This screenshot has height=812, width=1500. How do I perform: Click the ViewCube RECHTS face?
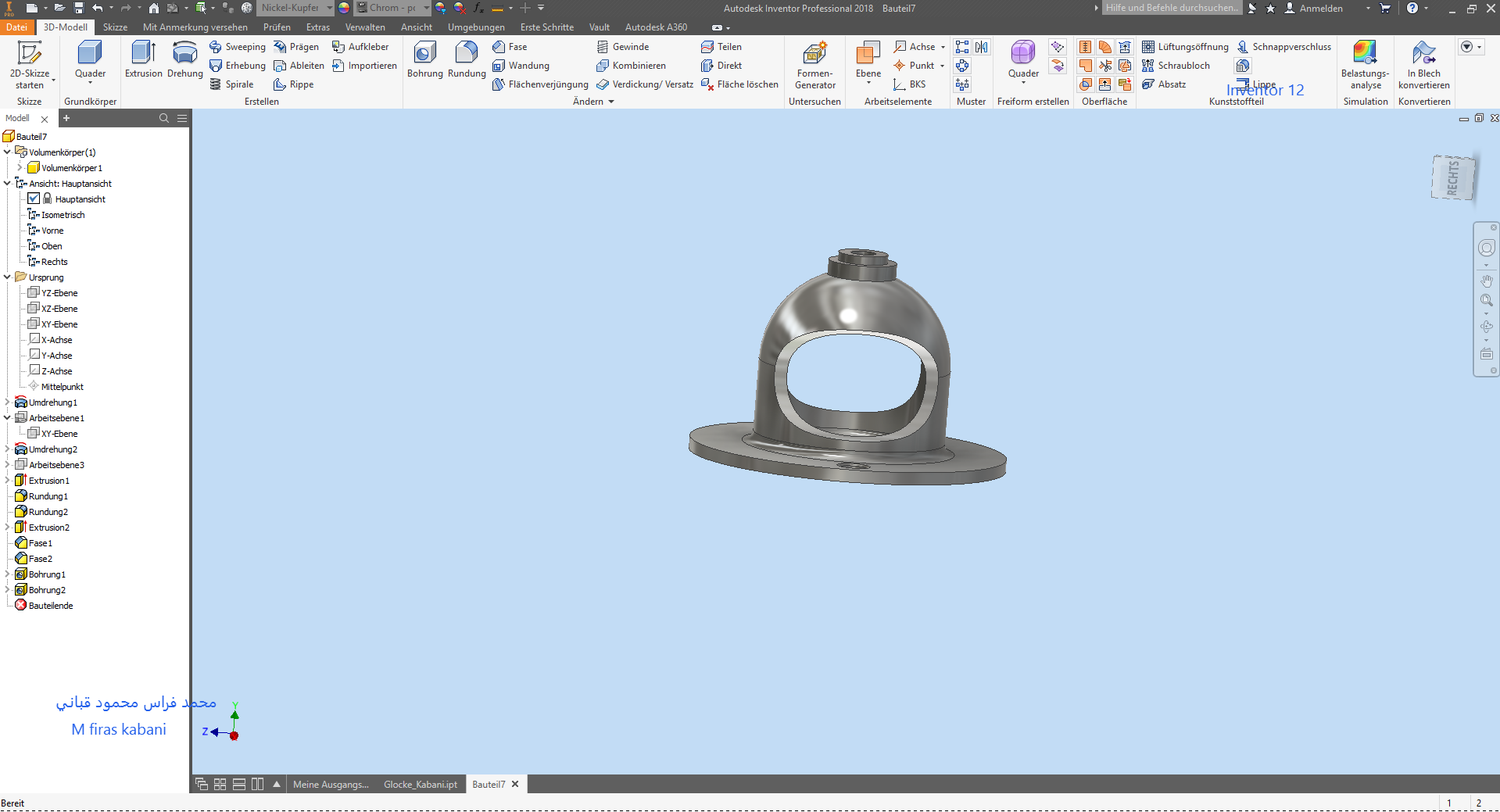[x=1453, y=177]
